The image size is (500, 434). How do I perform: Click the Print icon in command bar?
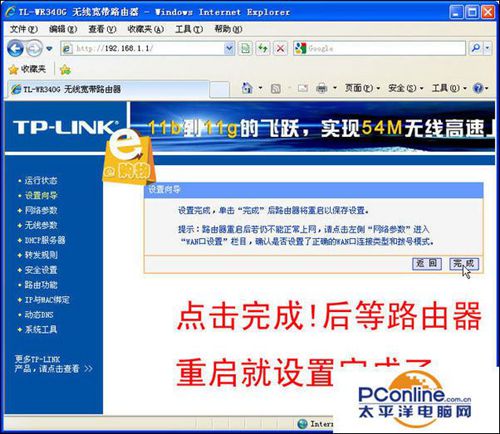[322, 88]
